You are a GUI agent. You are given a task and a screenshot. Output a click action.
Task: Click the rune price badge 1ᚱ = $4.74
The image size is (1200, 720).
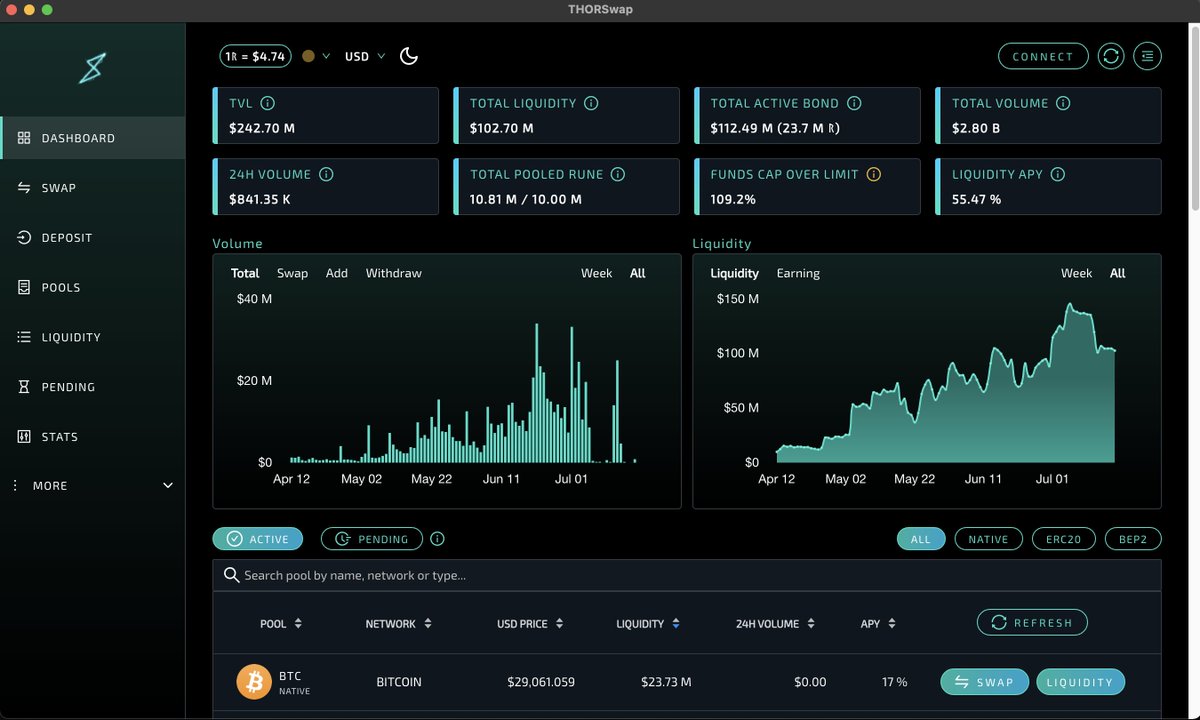[x=255, y=56]
